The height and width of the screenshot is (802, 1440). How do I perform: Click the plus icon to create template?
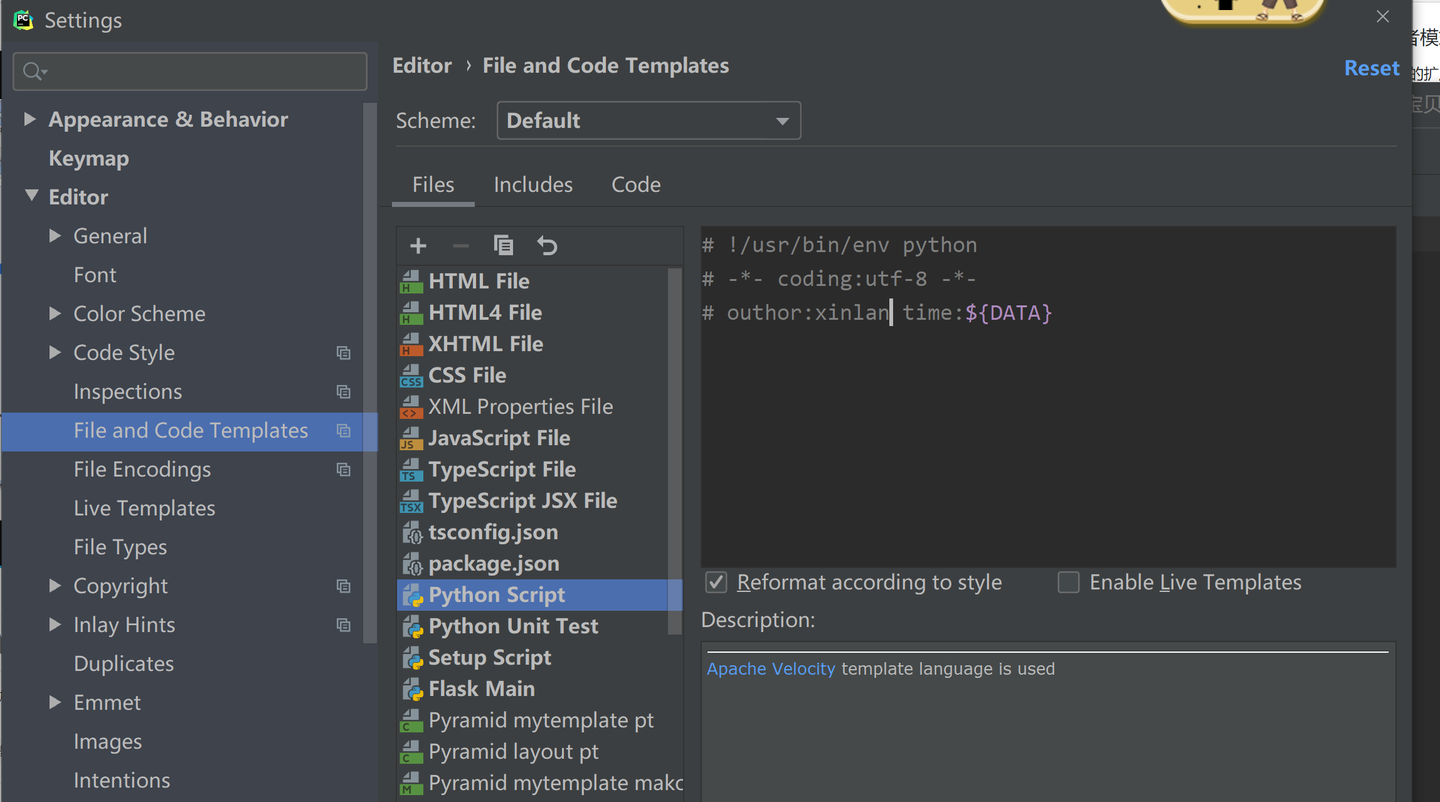[418, 246]
